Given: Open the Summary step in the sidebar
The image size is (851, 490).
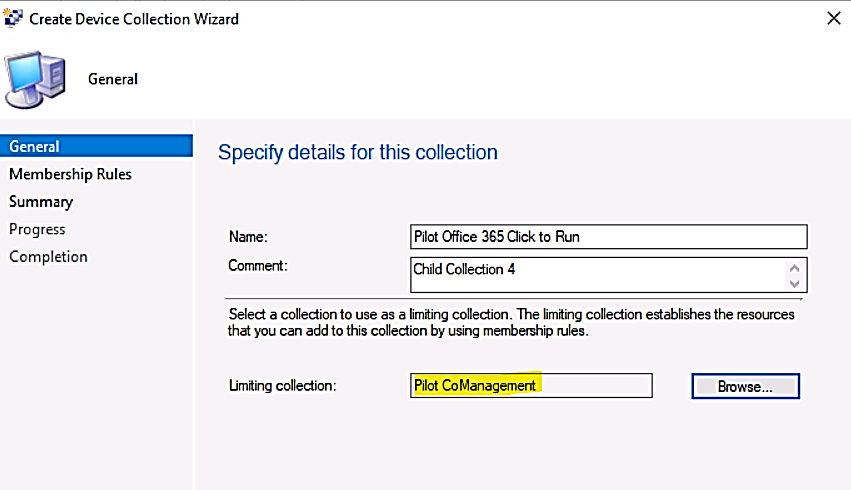Looking at the screenshot, I should click(x=41, y=202).
